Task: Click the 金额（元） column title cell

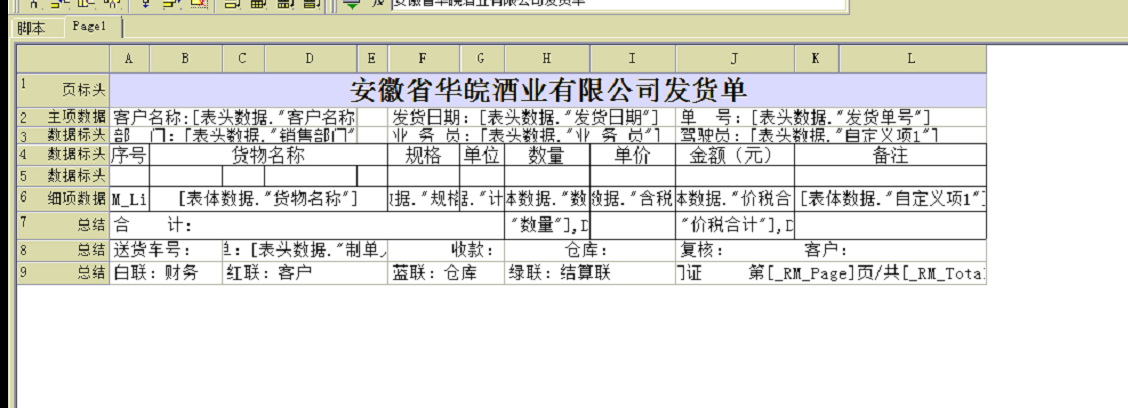Action: (x=734, y=155)
